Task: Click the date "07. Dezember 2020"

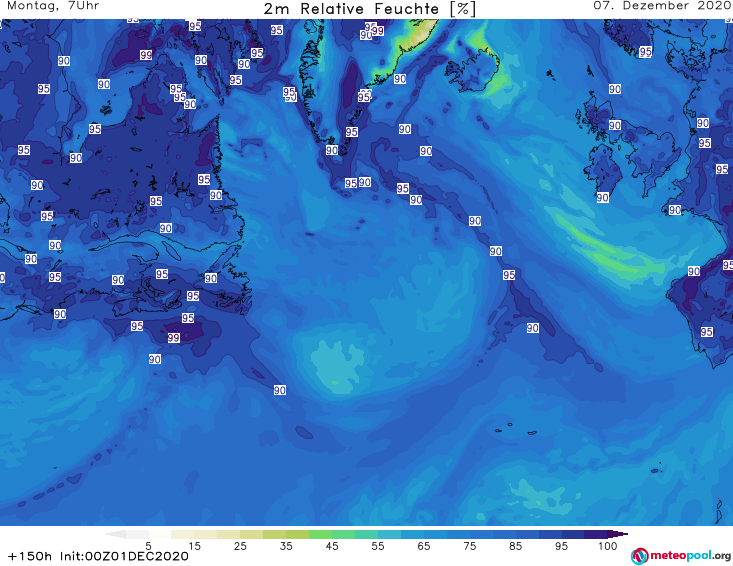Action: pos(663,6)
